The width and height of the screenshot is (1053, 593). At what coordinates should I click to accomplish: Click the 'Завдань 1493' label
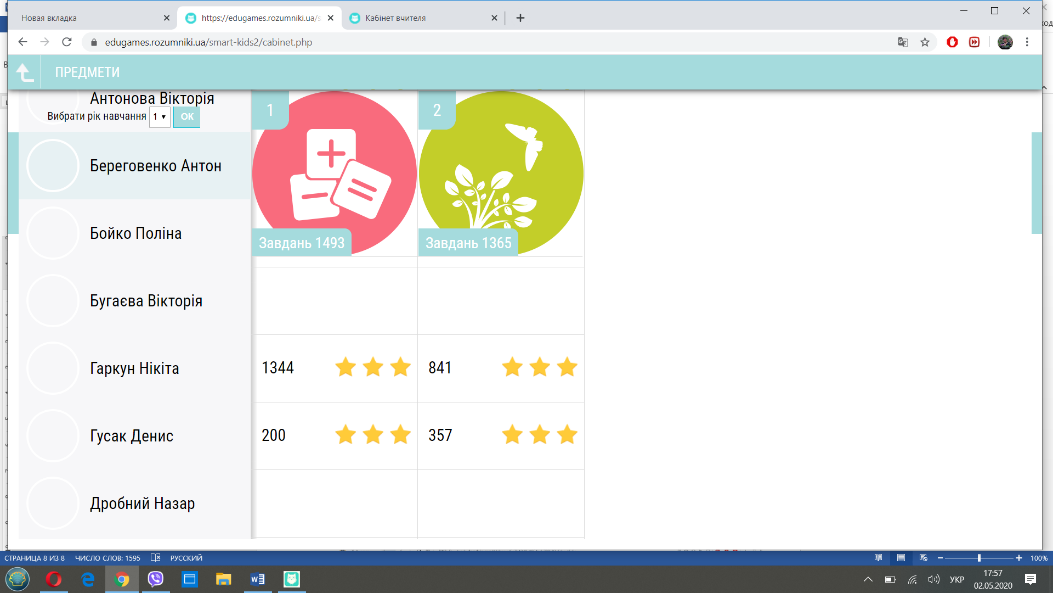302,243
